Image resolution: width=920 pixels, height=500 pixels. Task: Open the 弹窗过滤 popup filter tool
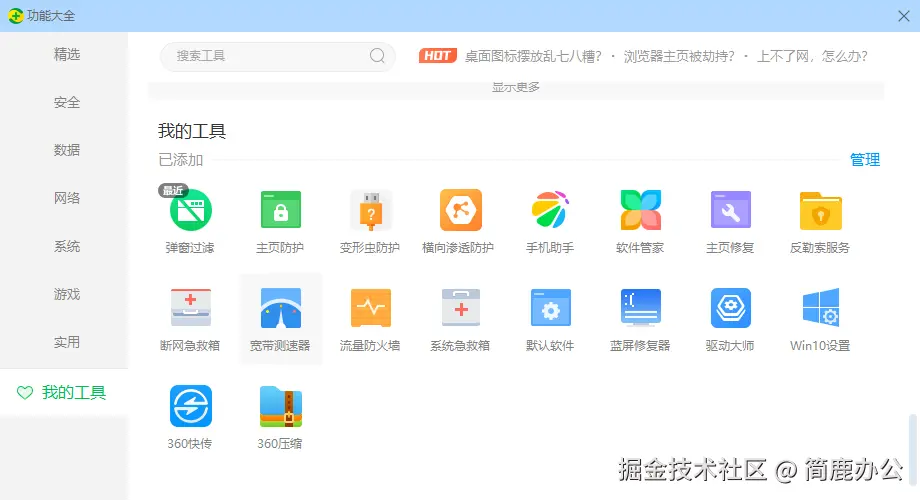[191, 210]
